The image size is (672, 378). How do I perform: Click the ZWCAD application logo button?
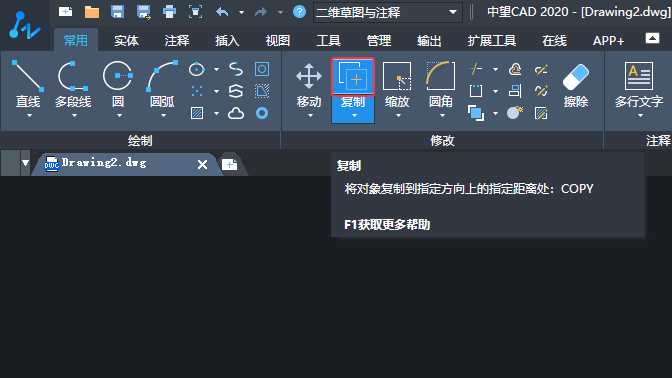coord(24,26)
